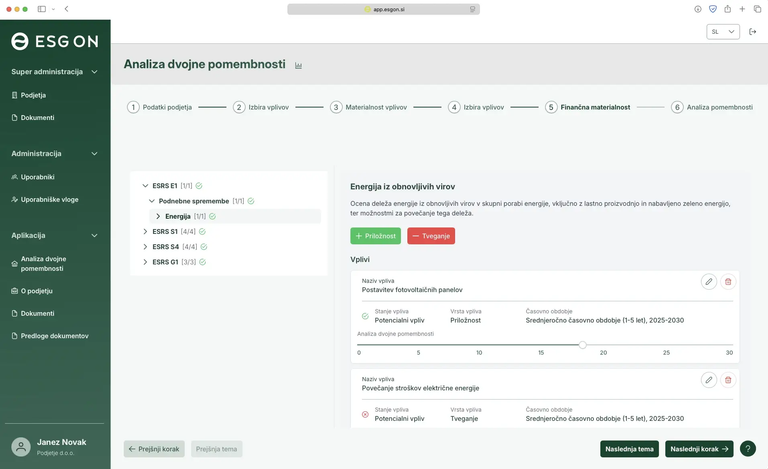Click check icon next to ESRS S1
Image resolution: width=768 pixels, height=469 pixels.
tap(202, 232)
